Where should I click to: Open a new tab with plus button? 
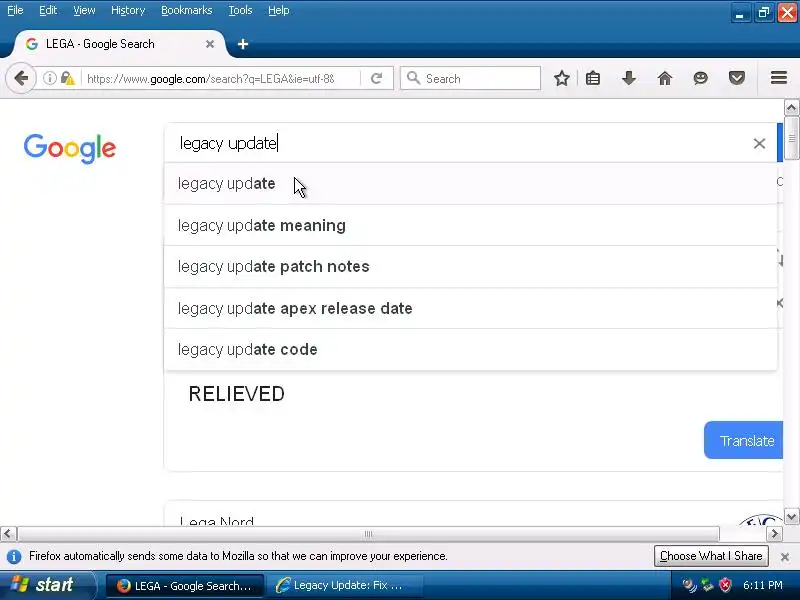[243, 44]
